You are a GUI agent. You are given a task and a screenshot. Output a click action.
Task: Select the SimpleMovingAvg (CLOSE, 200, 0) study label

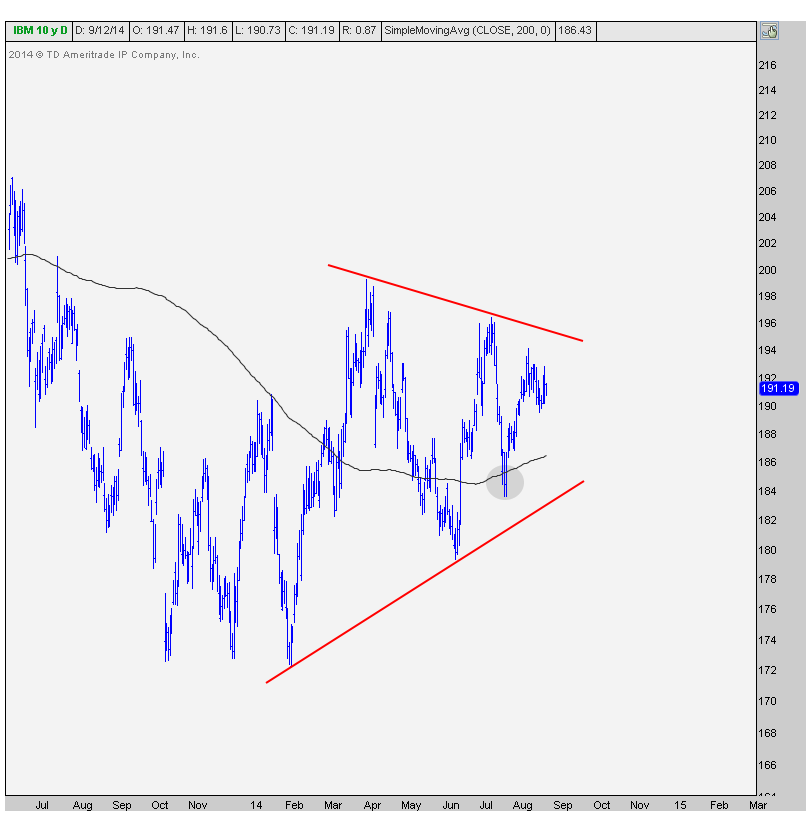click(467, 30)
